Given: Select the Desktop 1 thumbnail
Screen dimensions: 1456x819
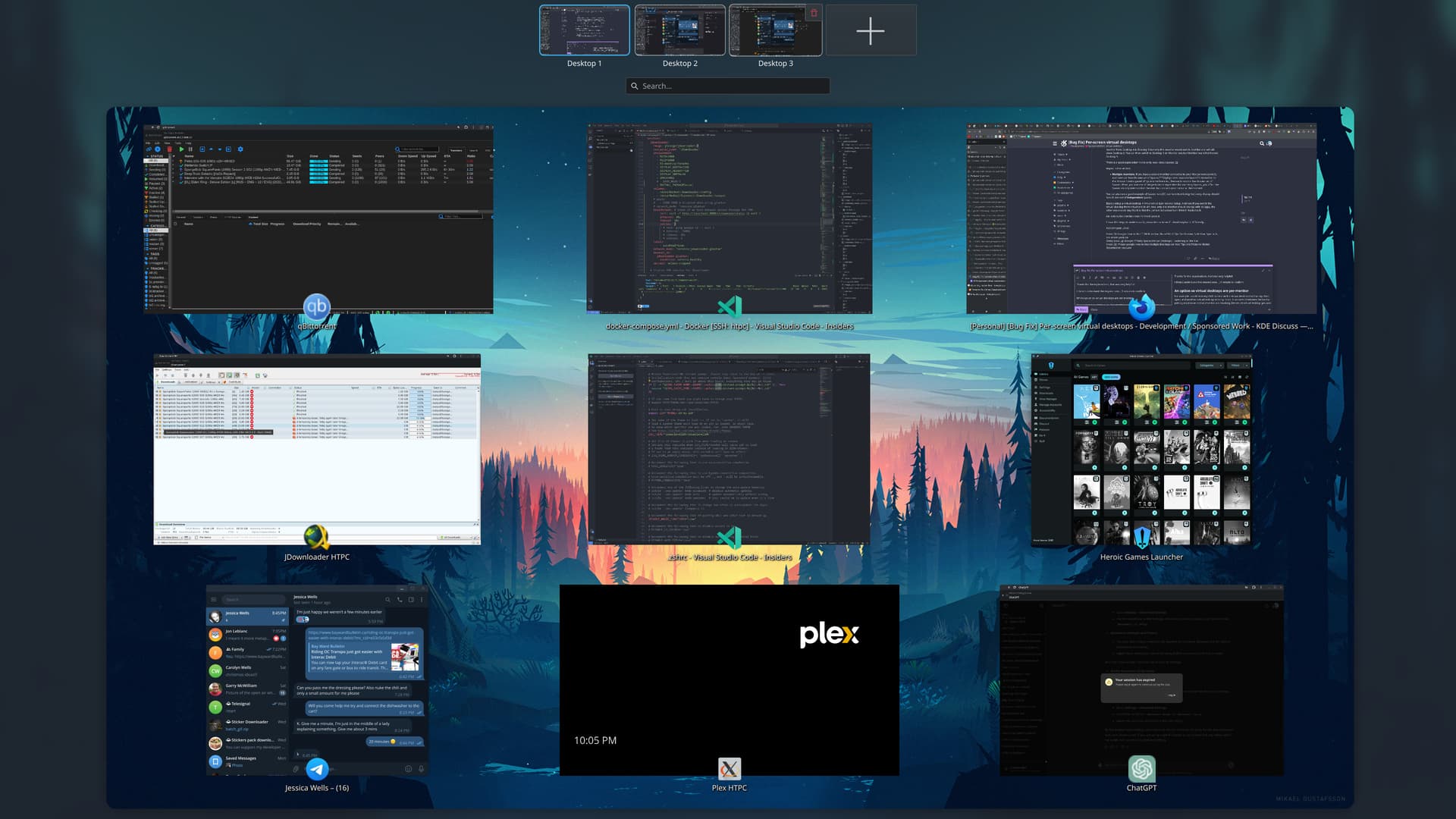Looking at the screenshot, I should pyautogui.click(x=584, y=31).
